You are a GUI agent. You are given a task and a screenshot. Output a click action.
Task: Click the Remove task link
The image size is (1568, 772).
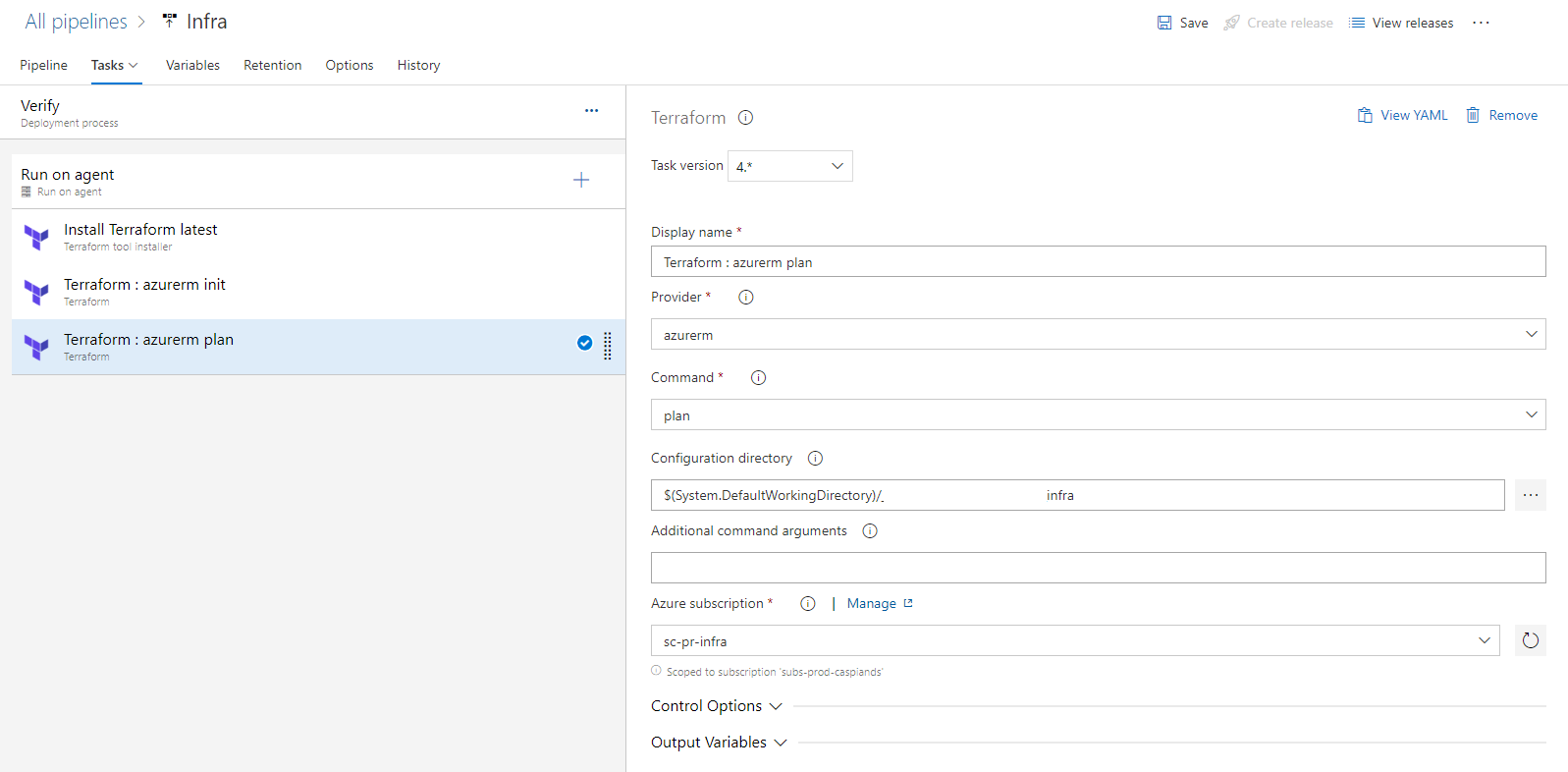[1513, 115]
